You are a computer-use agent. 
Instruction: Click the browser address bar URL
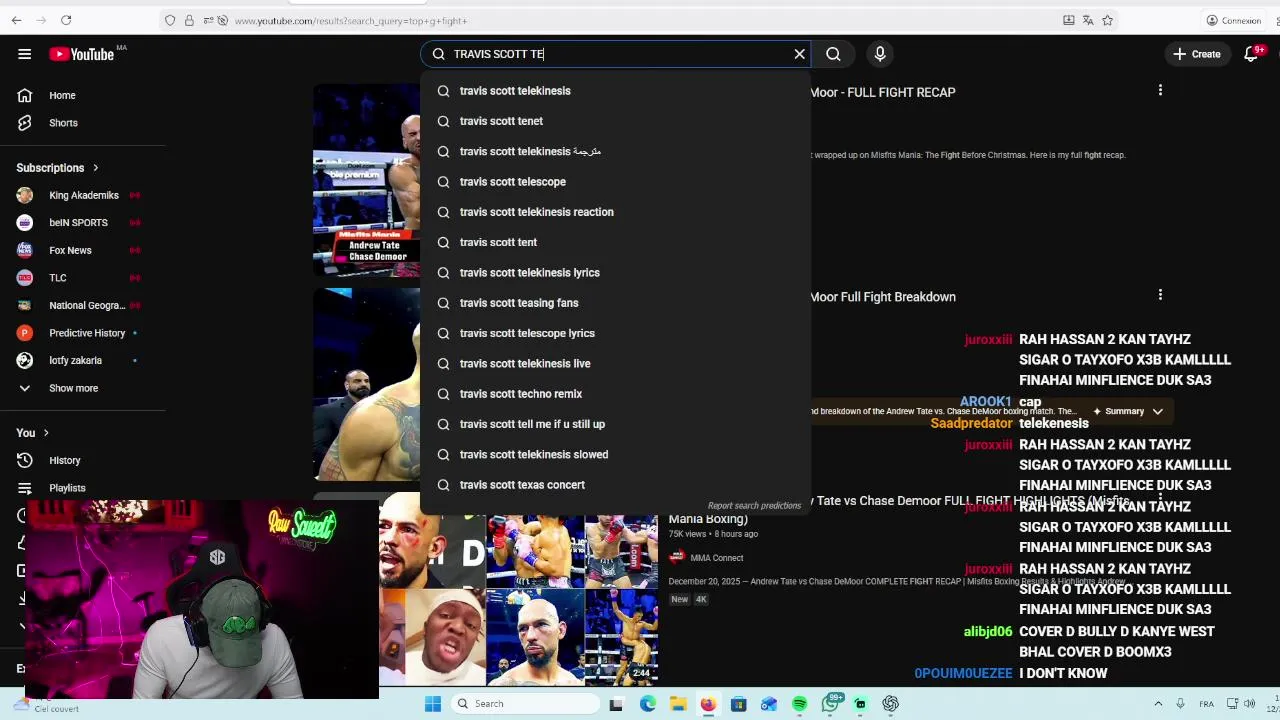[351, 20]
